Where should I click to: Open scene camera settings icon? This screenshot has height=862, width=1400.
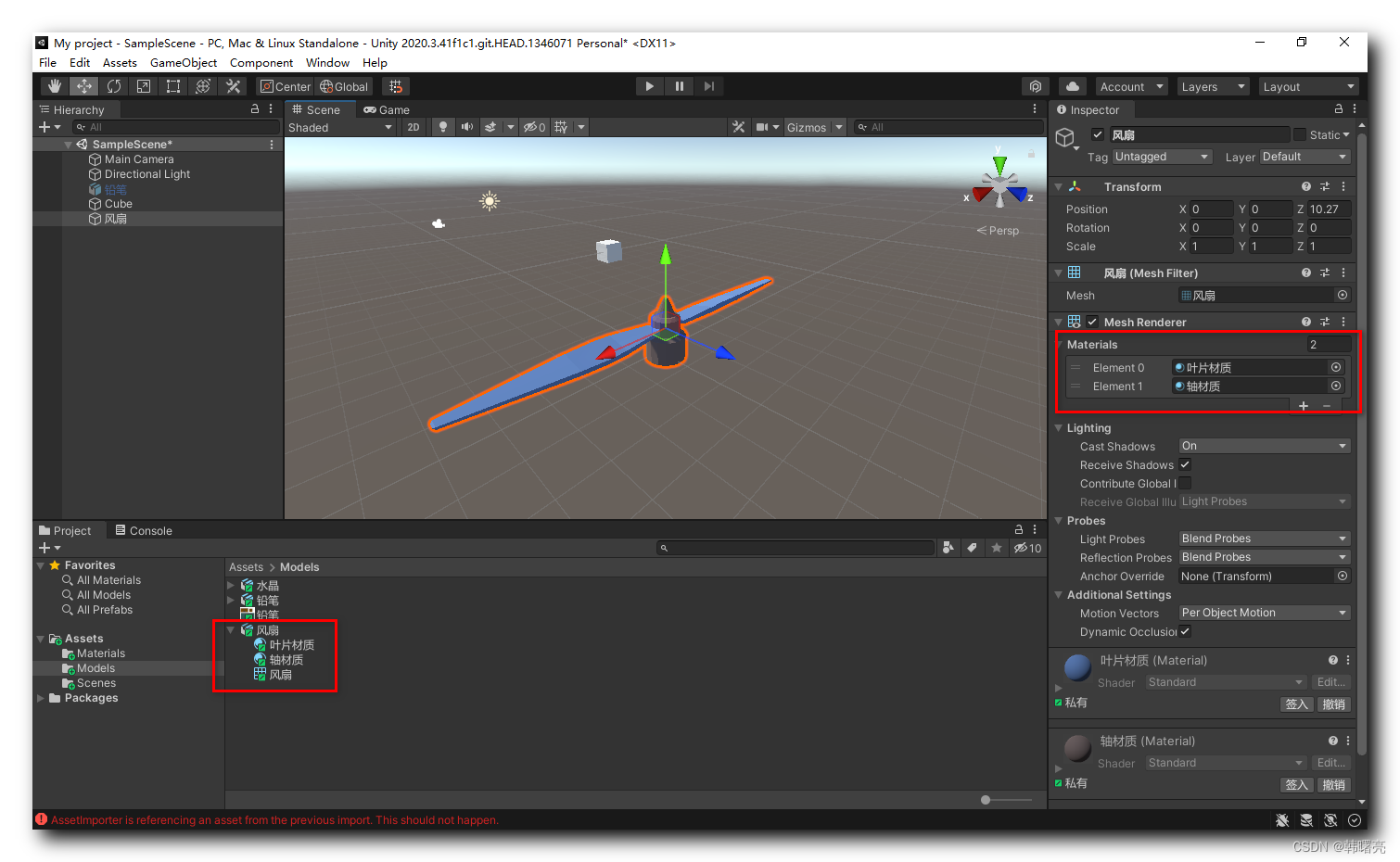761,127
